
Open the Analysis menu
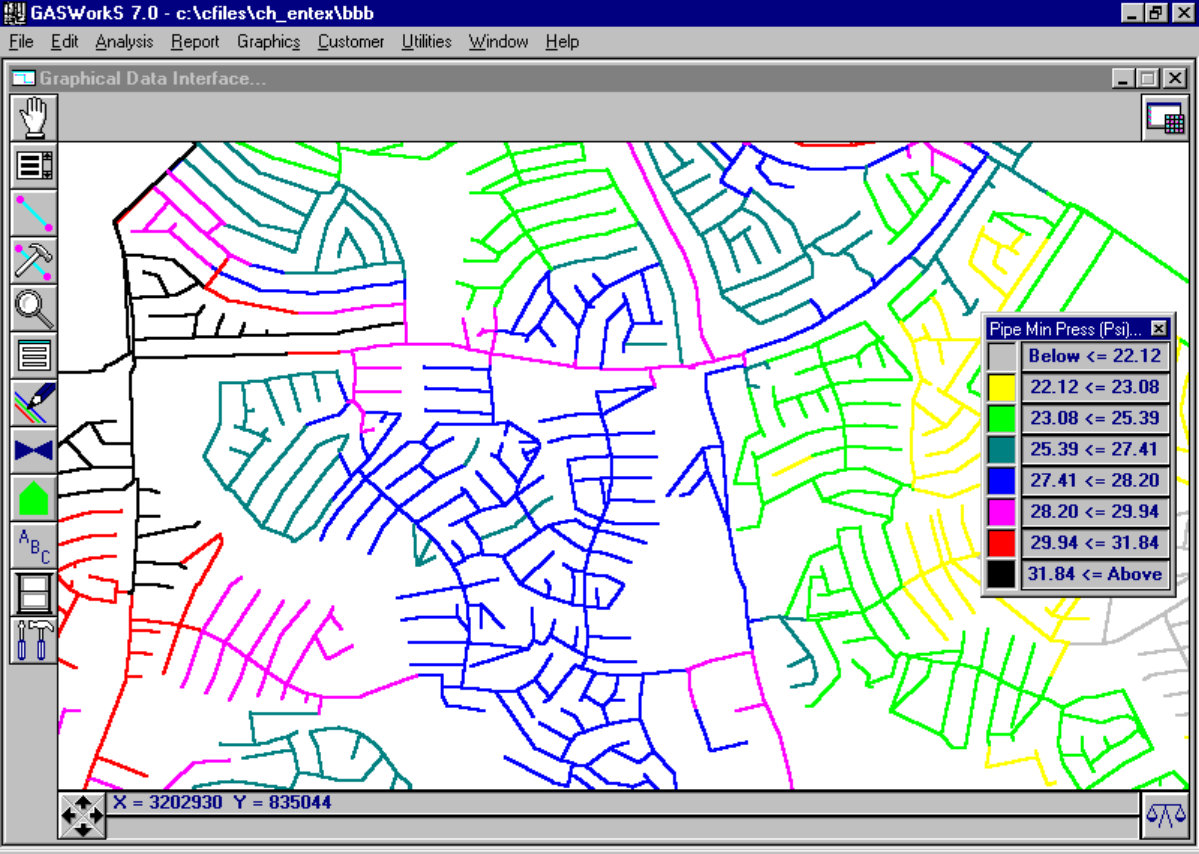click(124, 42)
